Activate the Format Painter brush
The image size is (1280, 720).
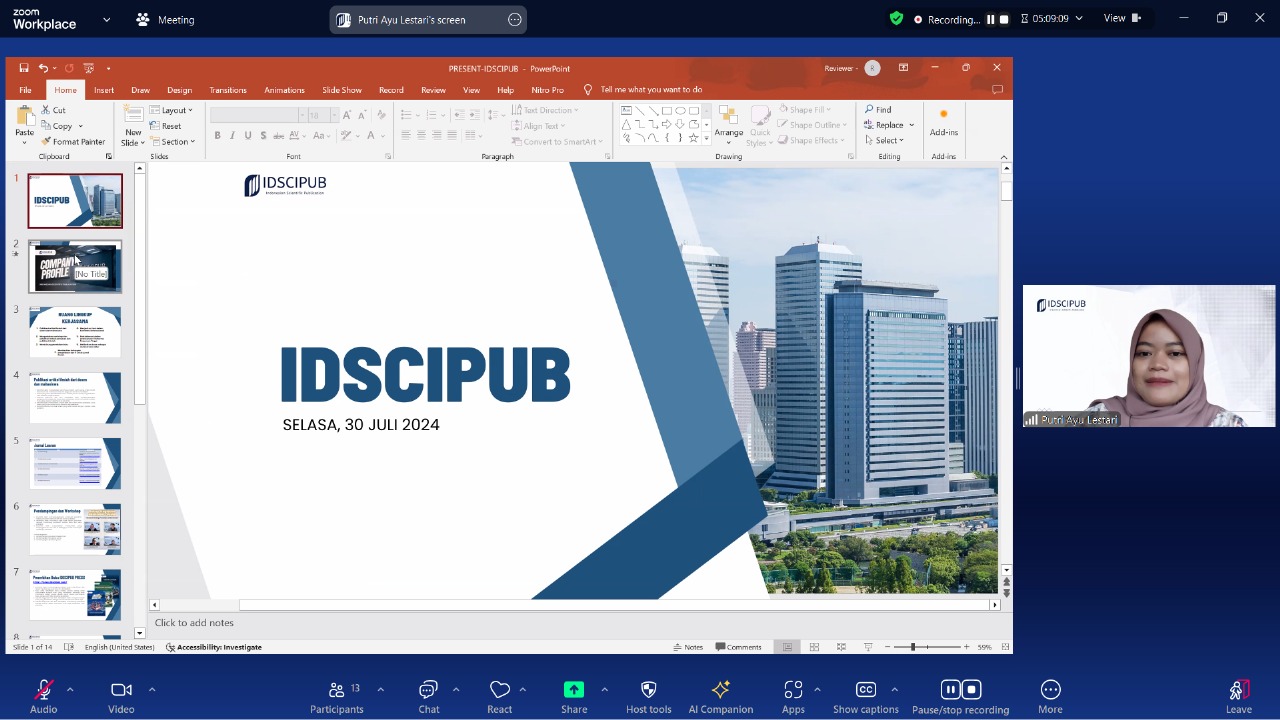click(x=73, y=142)
